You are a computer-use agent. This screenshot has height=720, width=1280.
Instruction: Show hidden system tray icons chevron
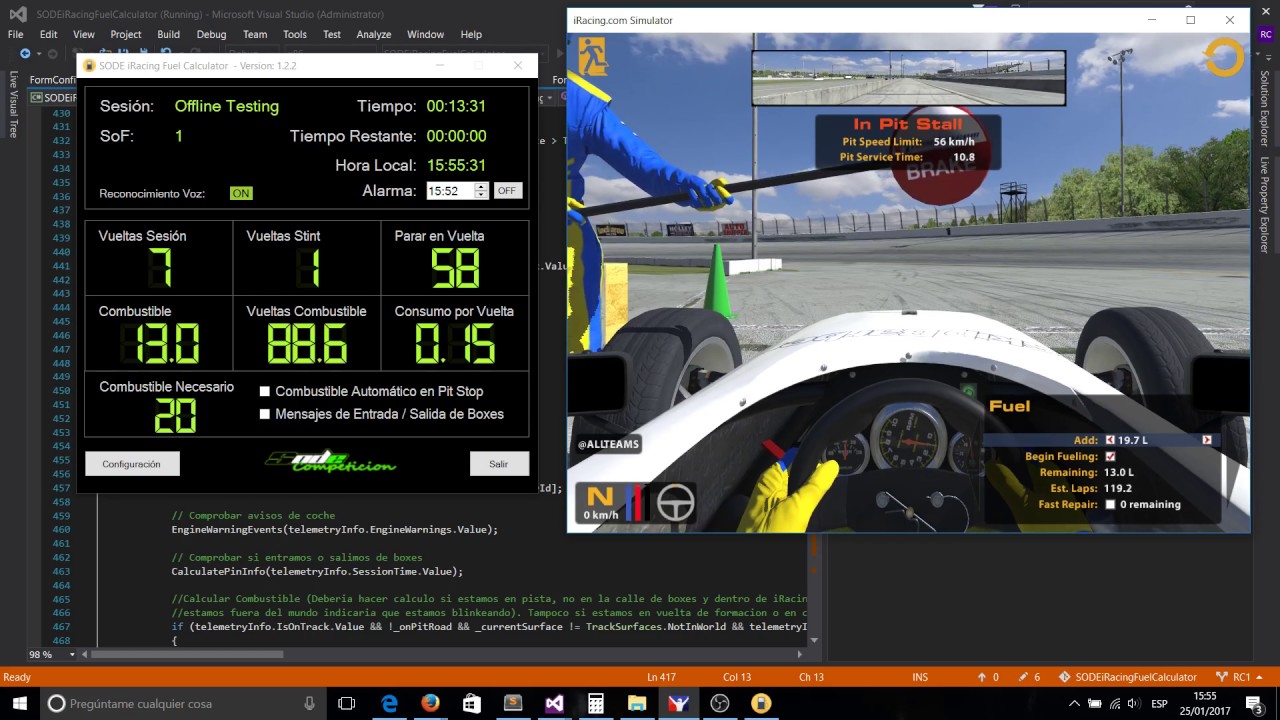[1075, 703]
